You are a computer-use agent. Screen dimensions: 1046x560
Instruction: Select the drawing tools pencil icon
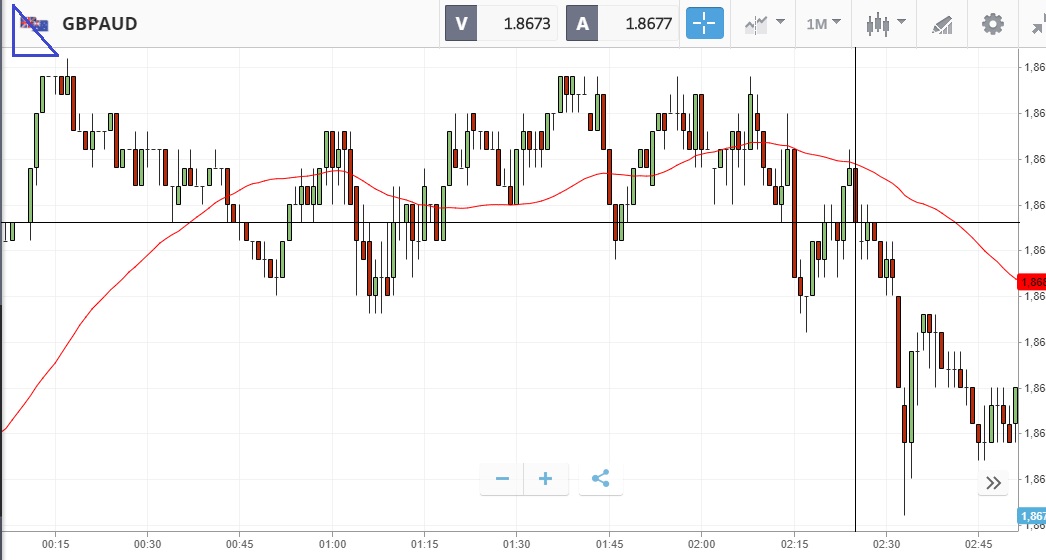click(x=942, y=24)
